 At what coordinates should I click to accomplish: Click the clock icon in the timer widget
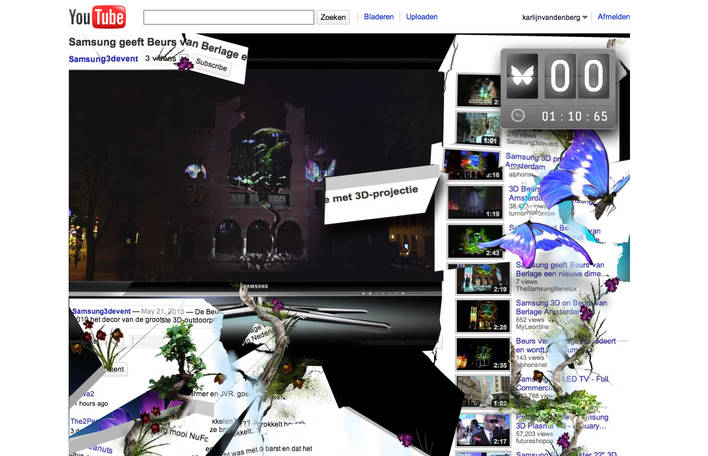pos(518,116)
